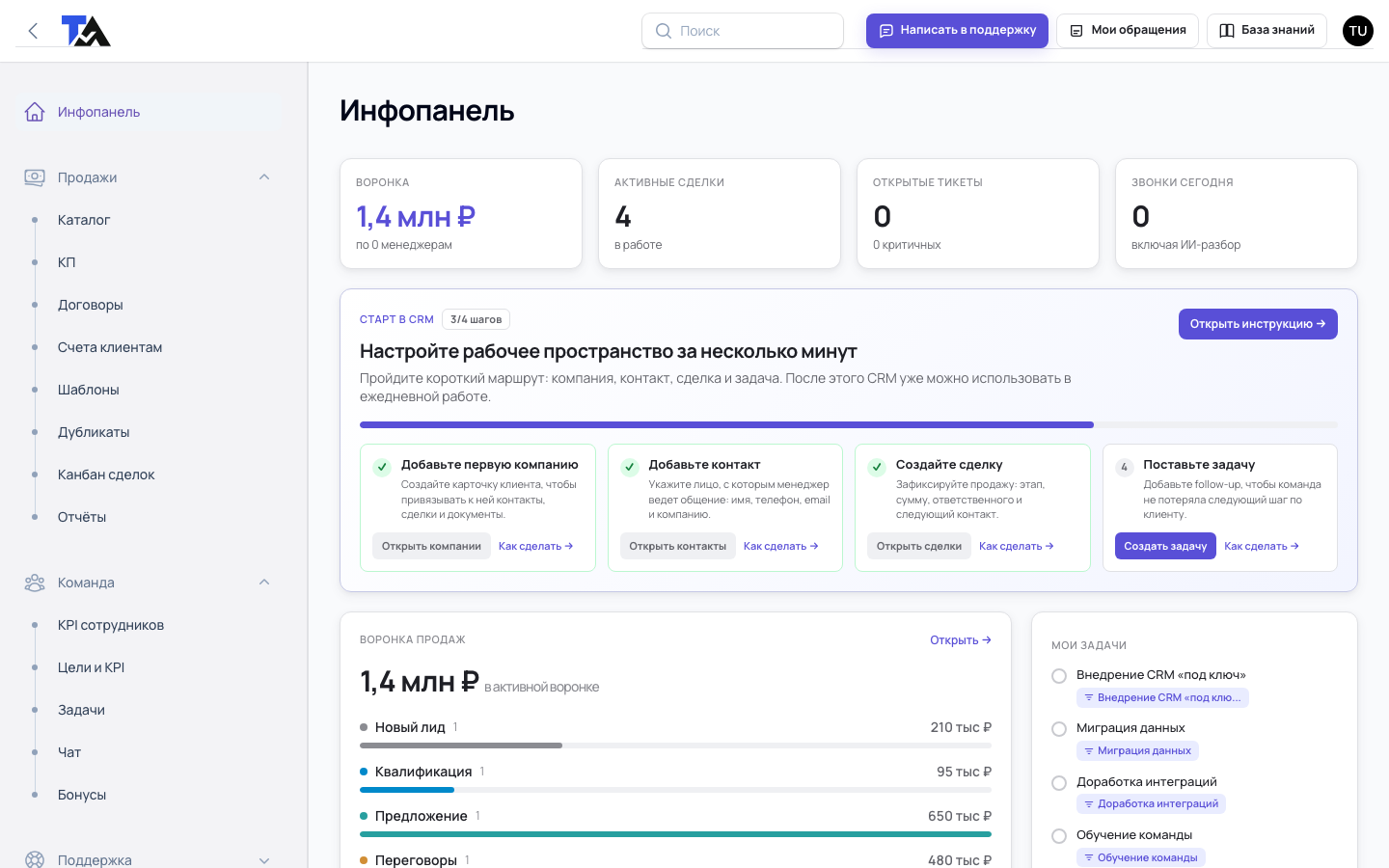
Task: Click the TA logo in header
Action: [x=86, y=31]
